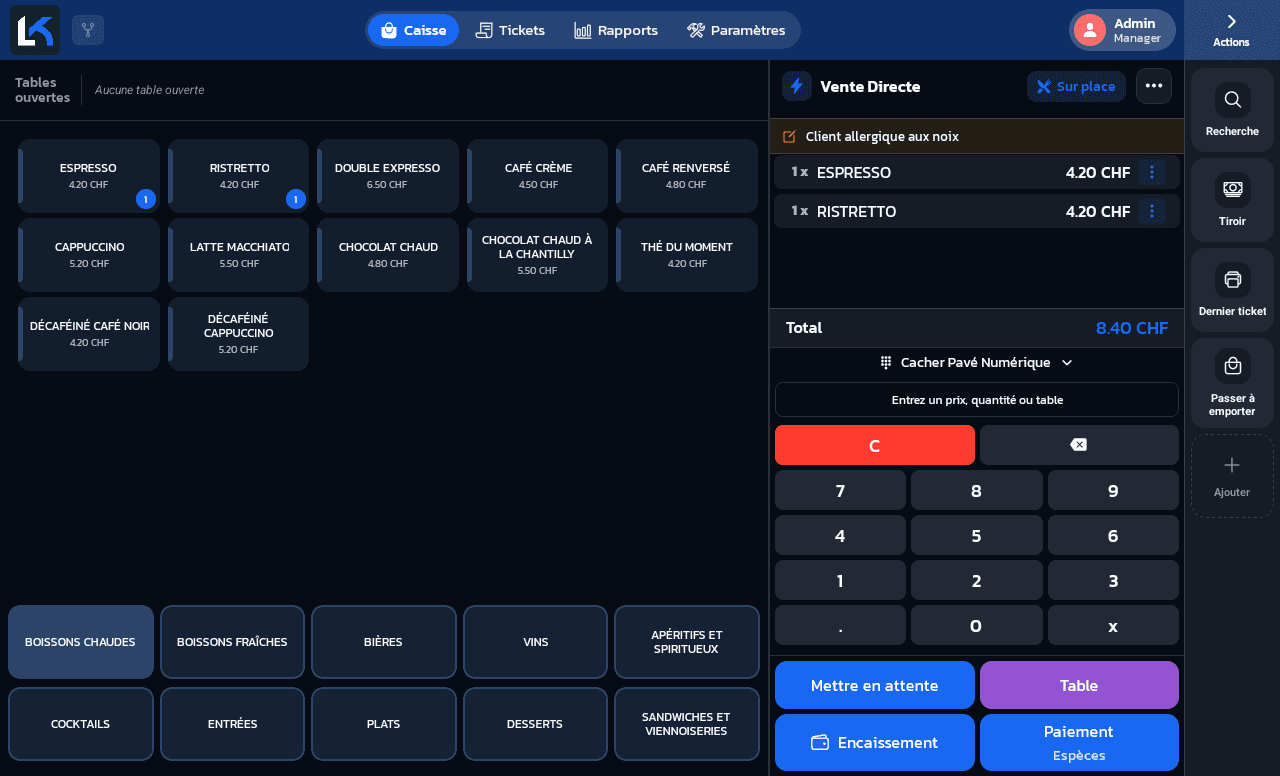Click the LK logo icon
The image size is (1280, 776).
(x=35, y=30)
